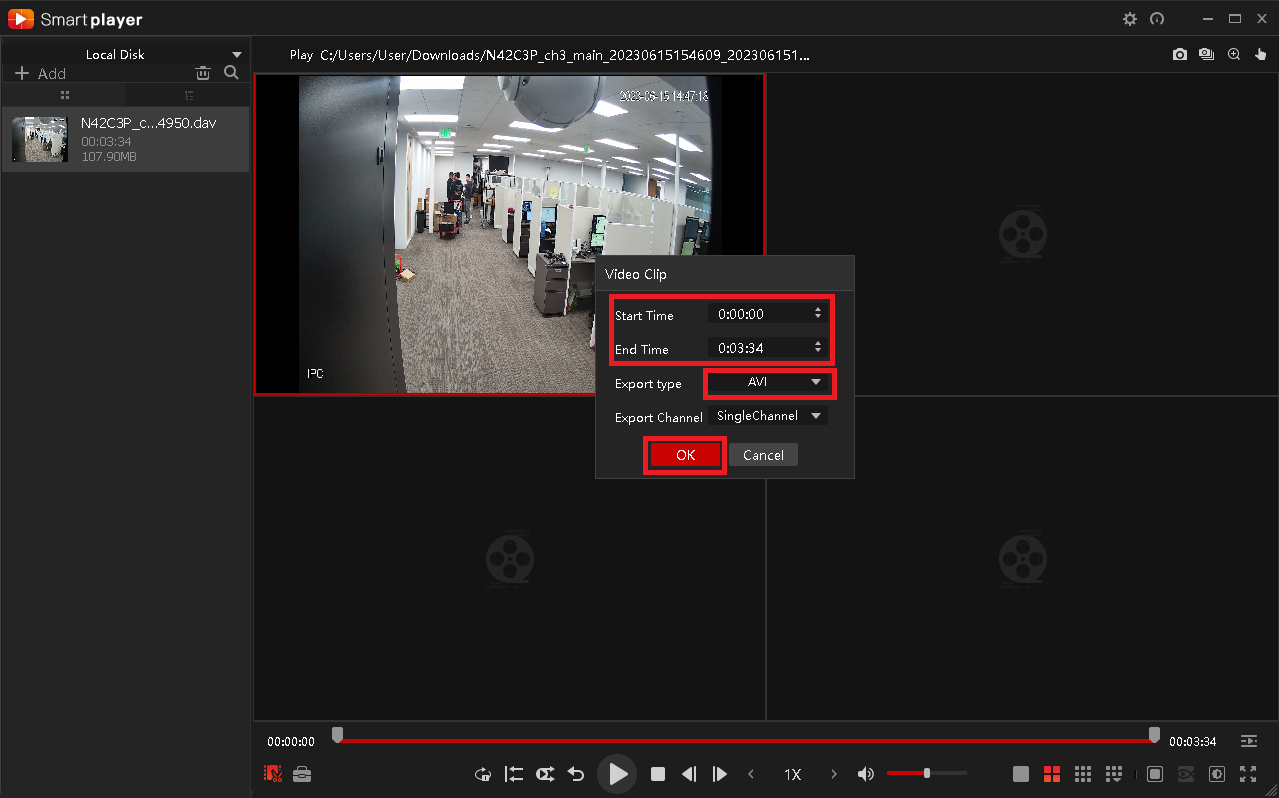Screen dimensions: 1279x798
Task: Open the Export Channel SingleChannel dropdown
Action: pos(768,416)
